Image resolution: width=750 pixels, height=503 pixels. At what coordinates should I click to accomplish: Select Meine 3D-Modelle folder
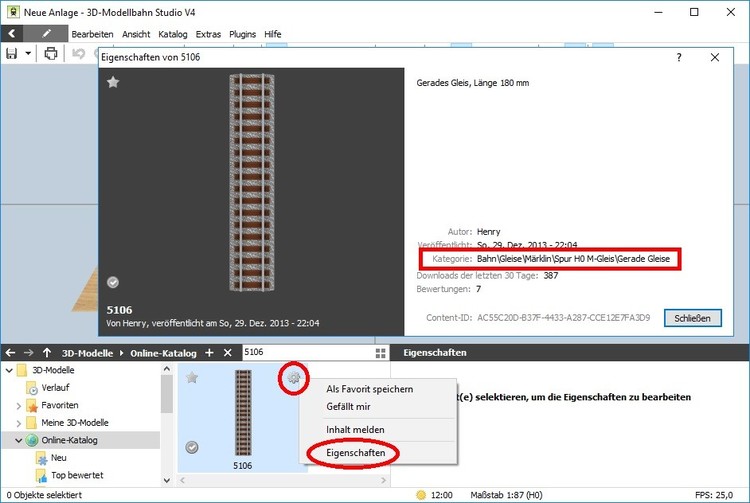[x=74, y=423]
